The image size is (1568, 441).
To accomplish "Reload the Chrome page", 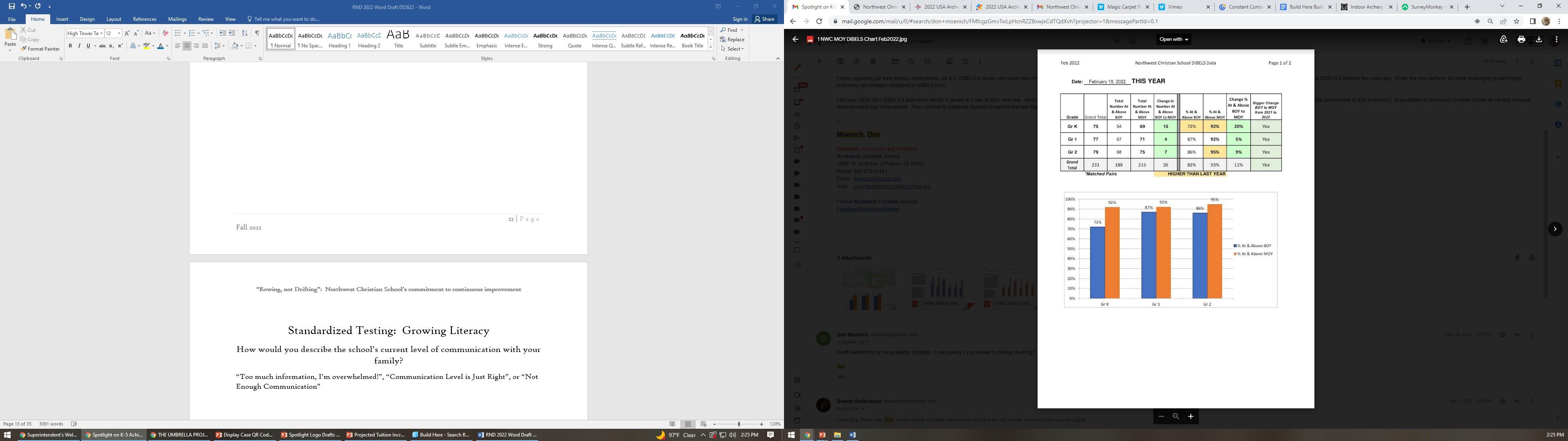I will (x=819, y=21).
